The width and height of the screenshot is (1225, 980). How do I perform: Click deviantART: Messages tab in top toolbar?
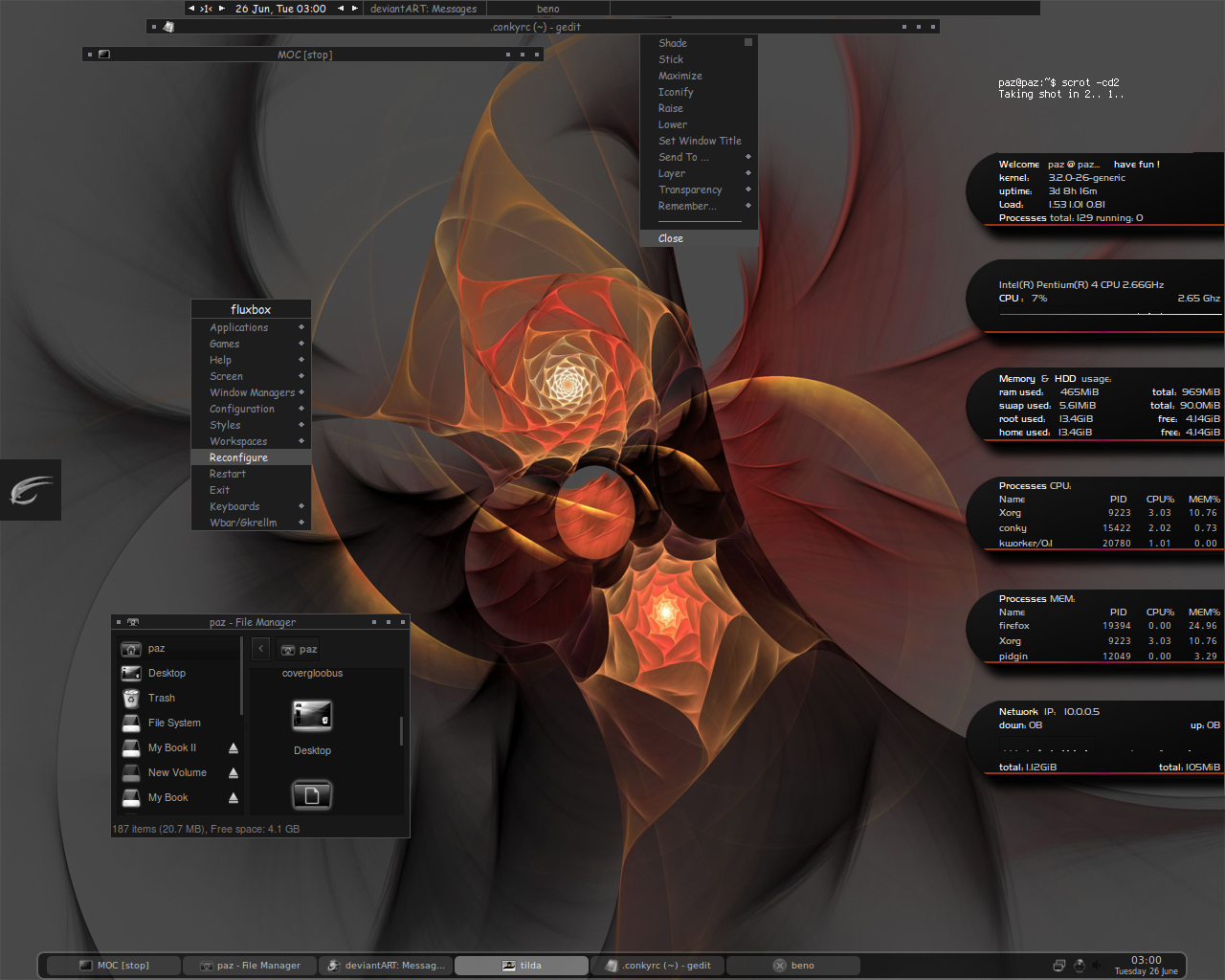coord(425,9)
